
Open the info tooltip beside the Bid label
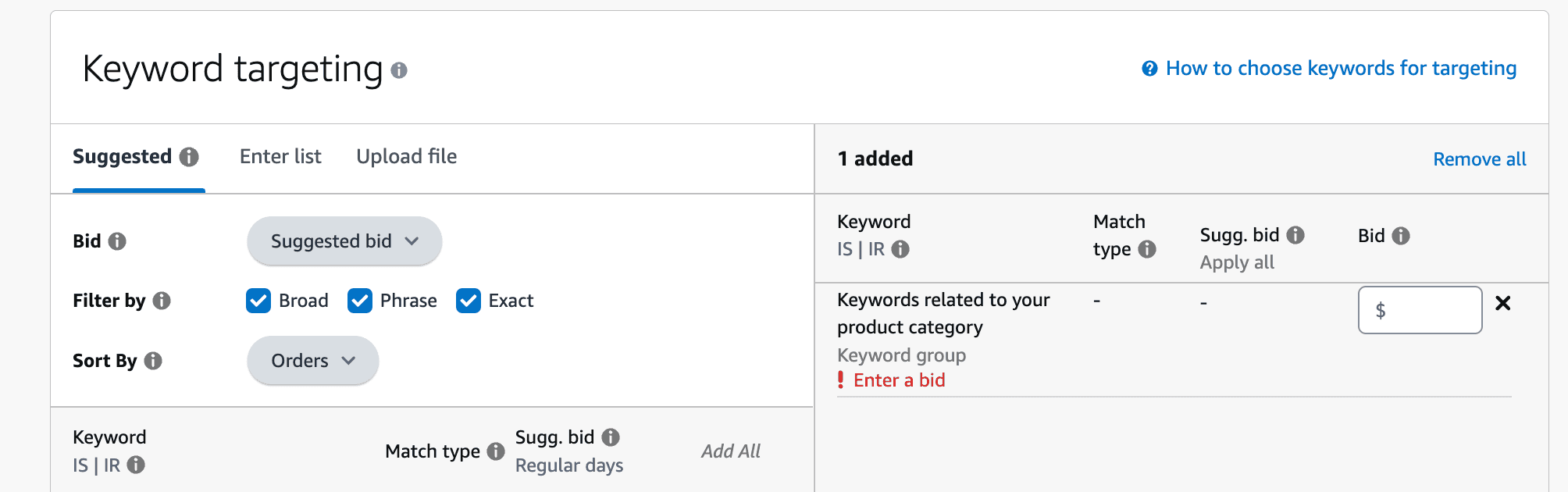tap(119, 242)
